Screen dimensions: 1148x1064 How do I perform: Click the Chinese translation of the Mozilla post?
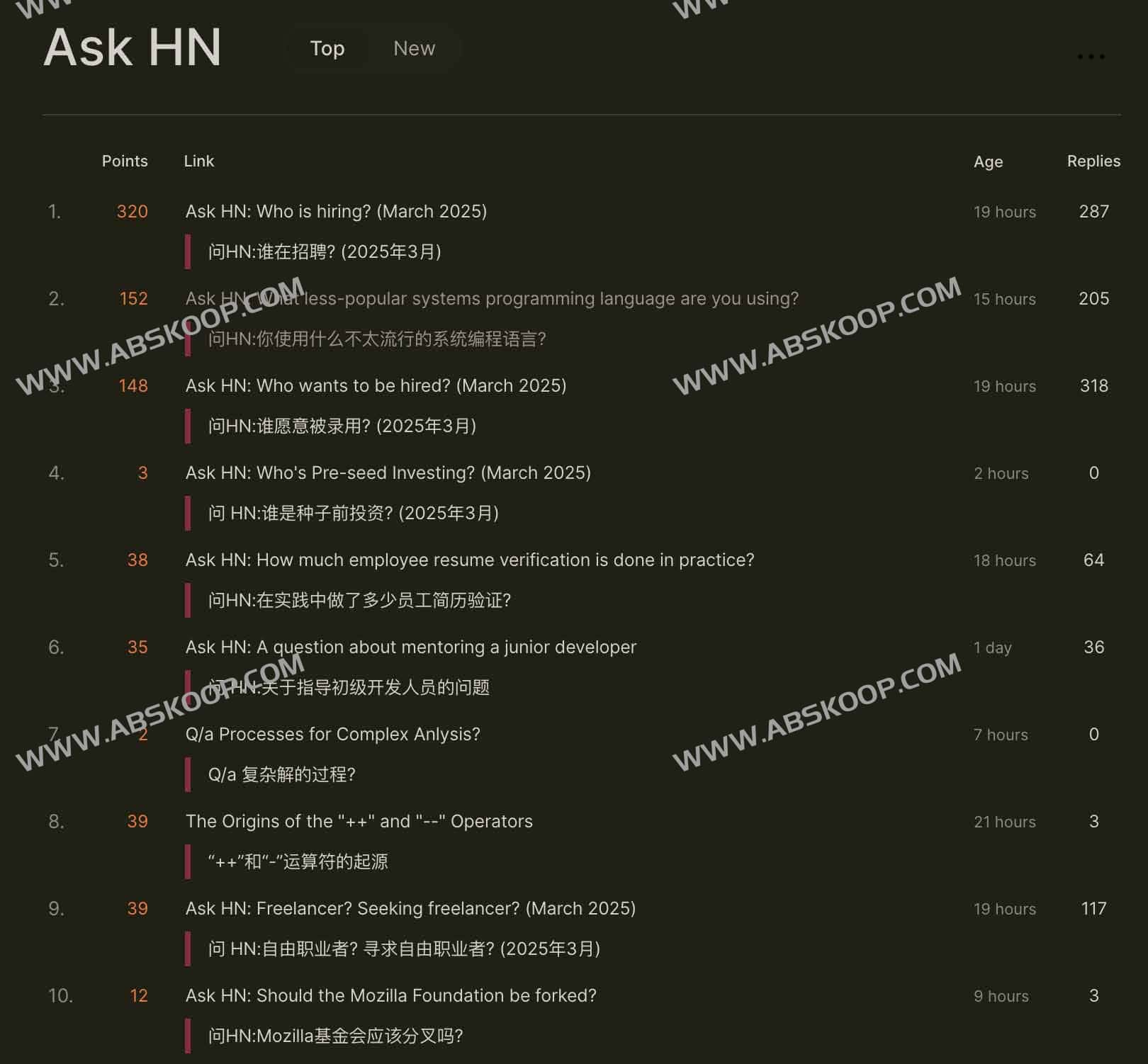coord(335,1036)
